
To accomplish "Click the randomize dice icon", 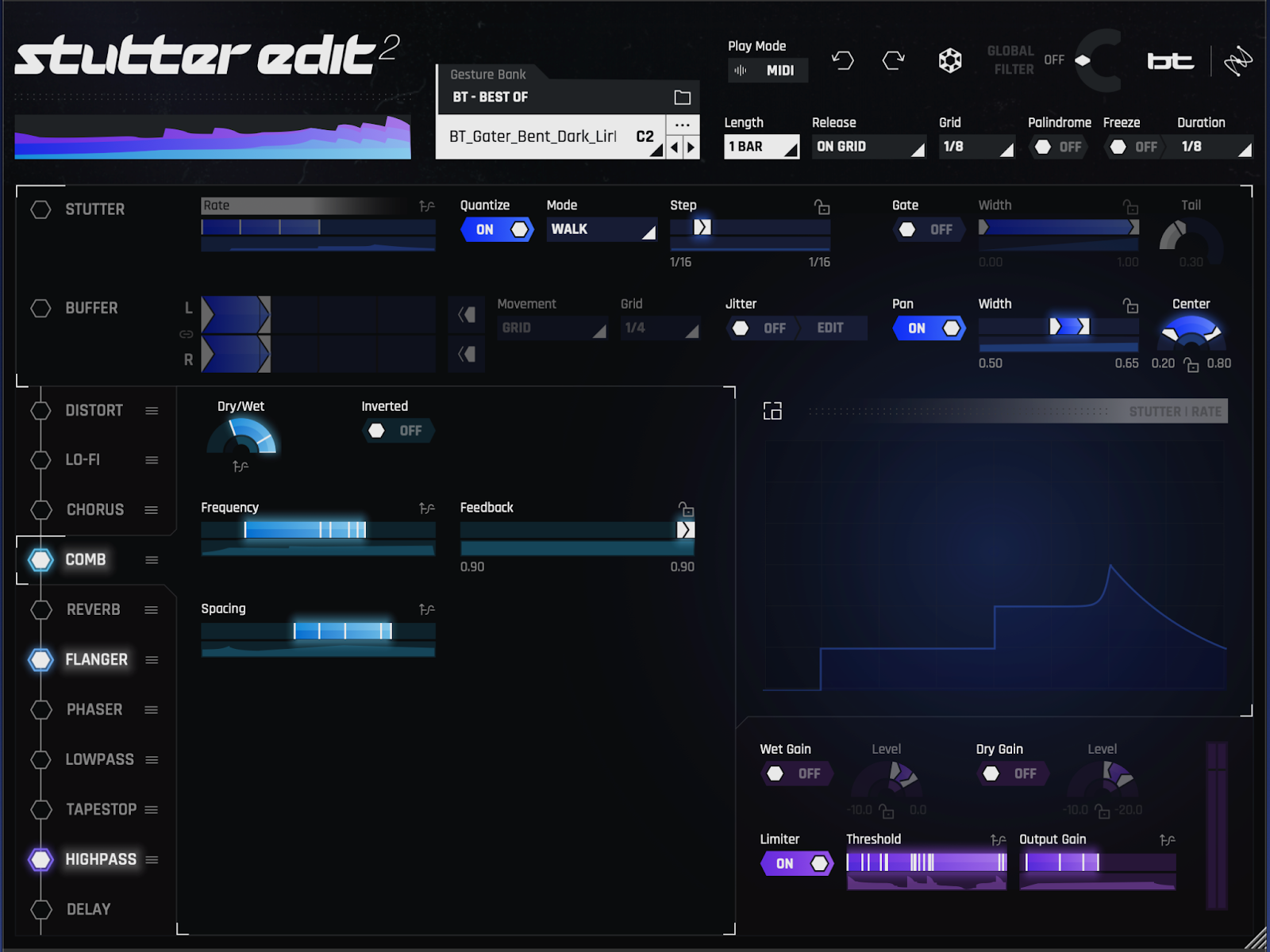I will point(950,60).
